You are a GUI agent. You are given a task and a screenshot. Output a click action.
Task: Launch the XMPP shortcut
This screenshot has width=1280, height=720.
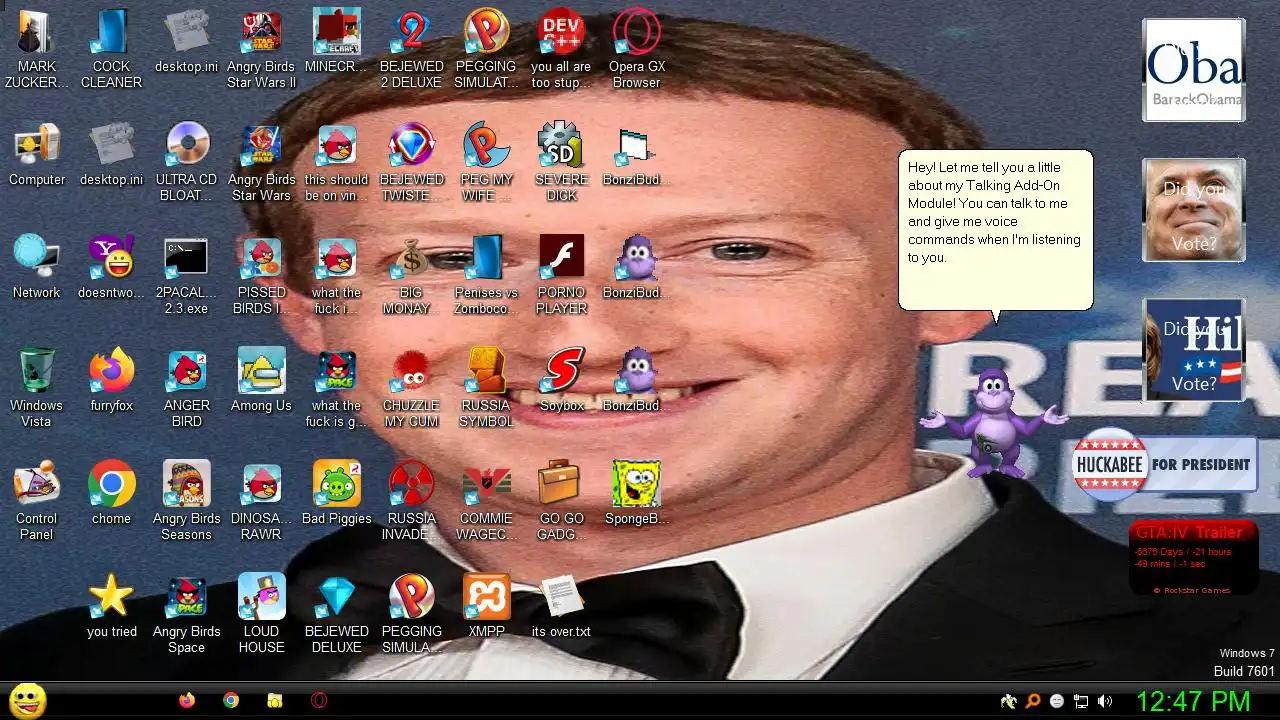tap(486, 607)
